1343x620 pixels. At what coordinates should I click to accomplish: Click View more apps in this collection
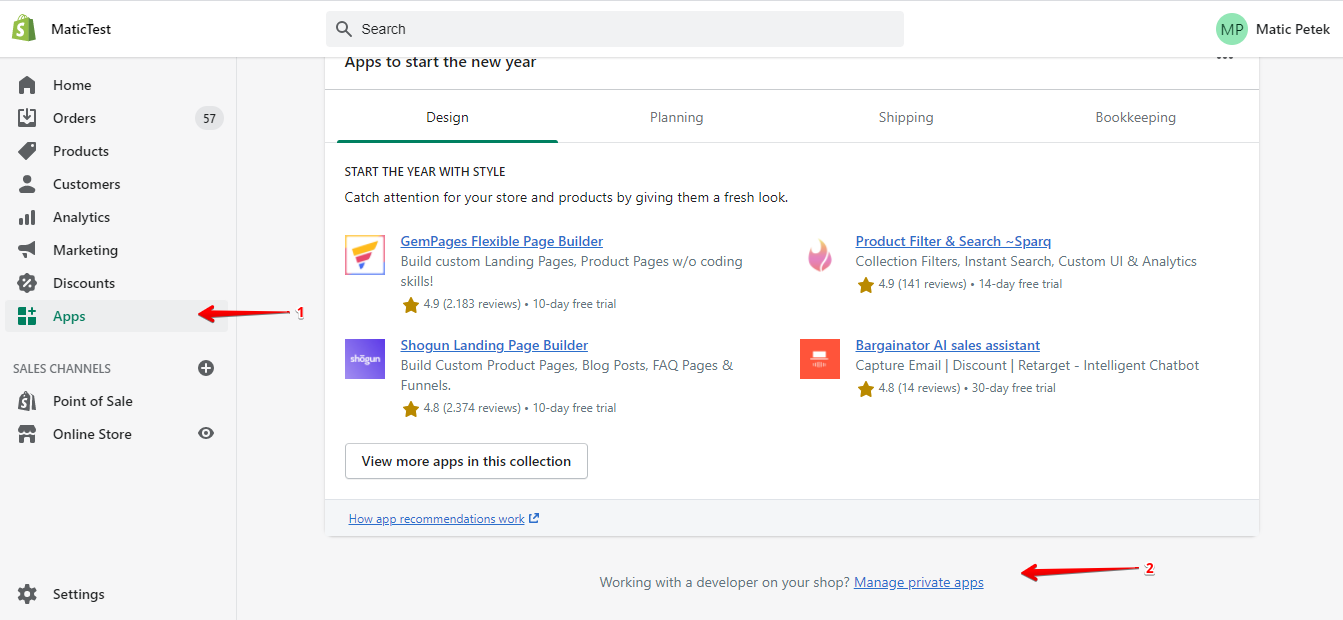click(x=466, y=461)
